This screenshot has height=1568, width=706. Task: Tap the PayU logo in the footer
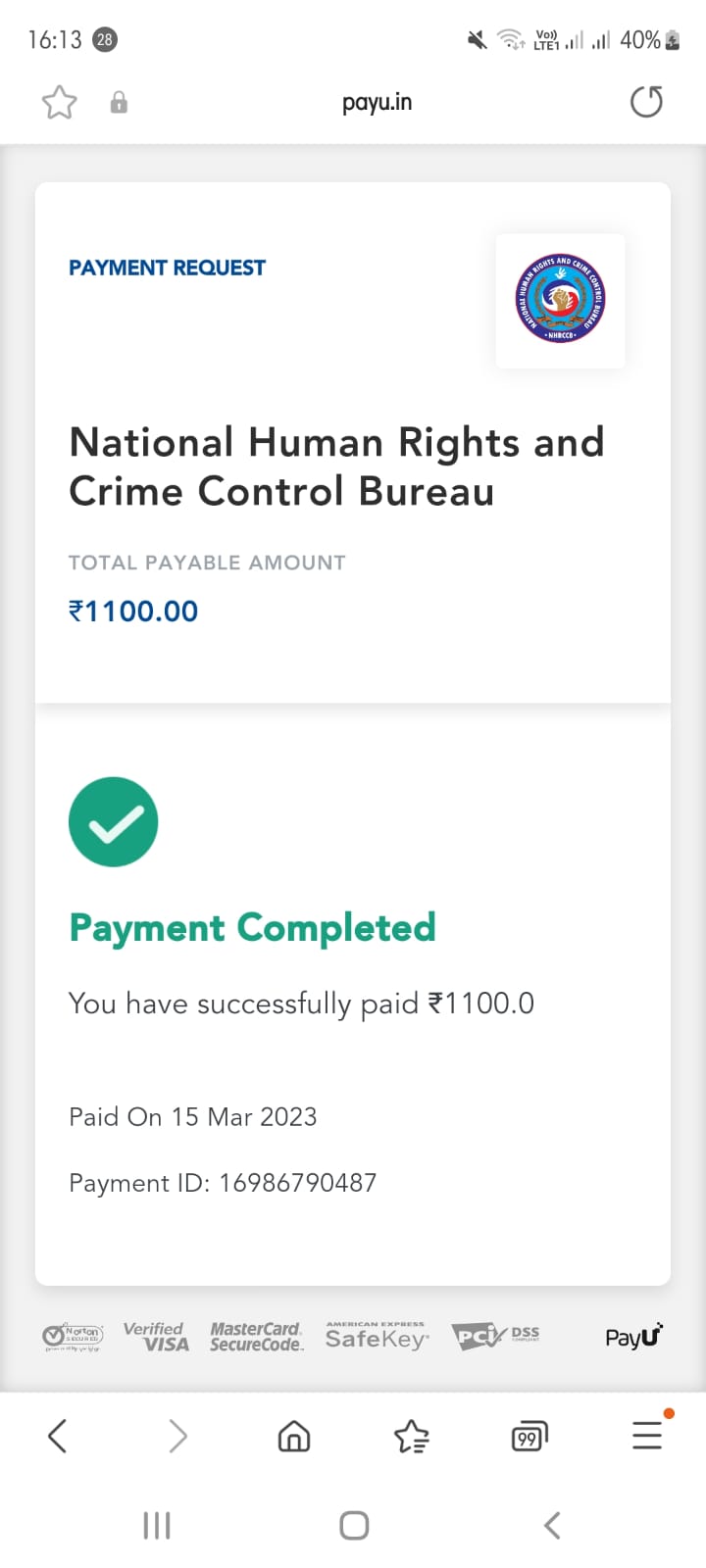[x=633, y=1337]
